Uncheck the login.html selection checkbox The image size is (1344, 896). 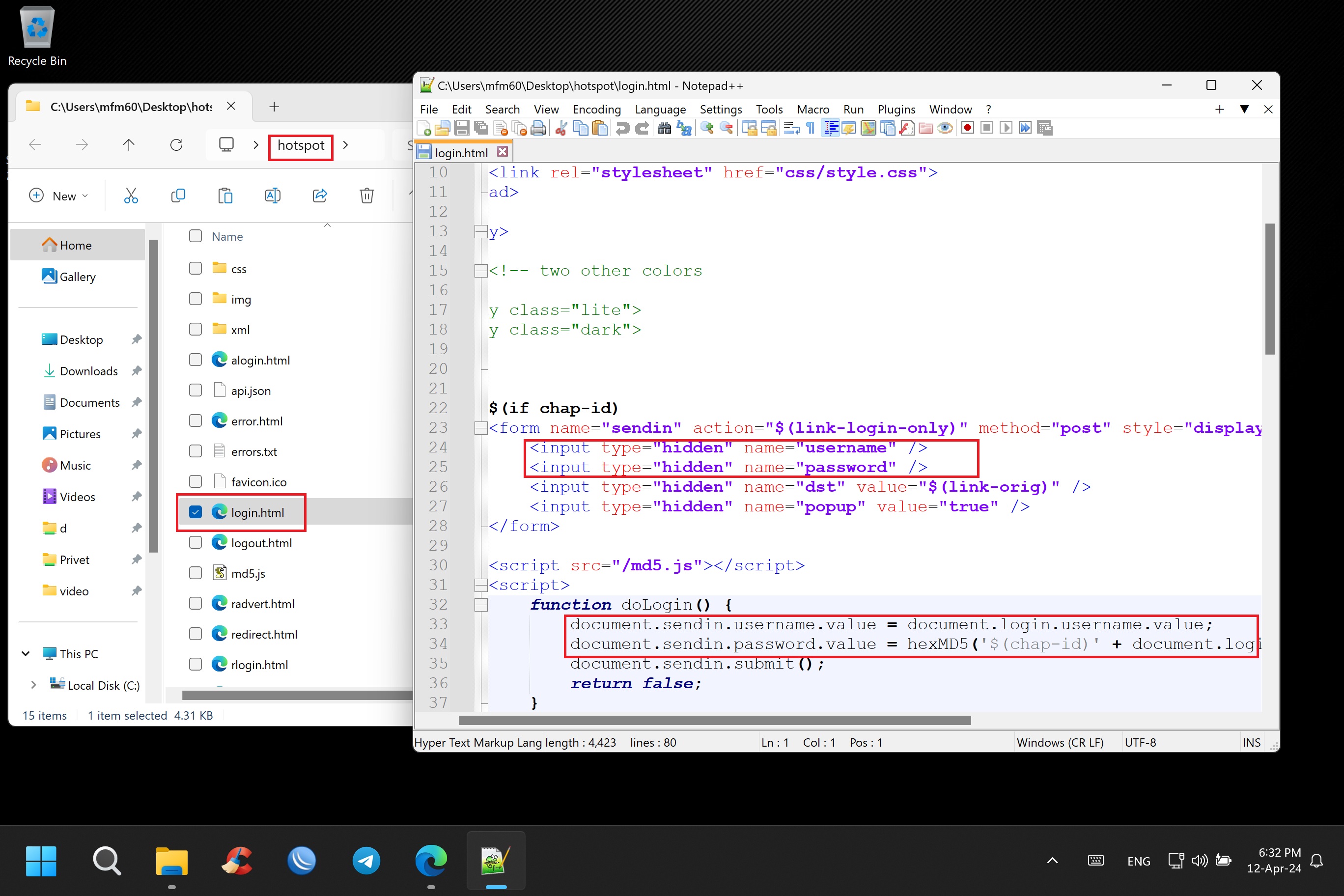click(x=196, y=512)
